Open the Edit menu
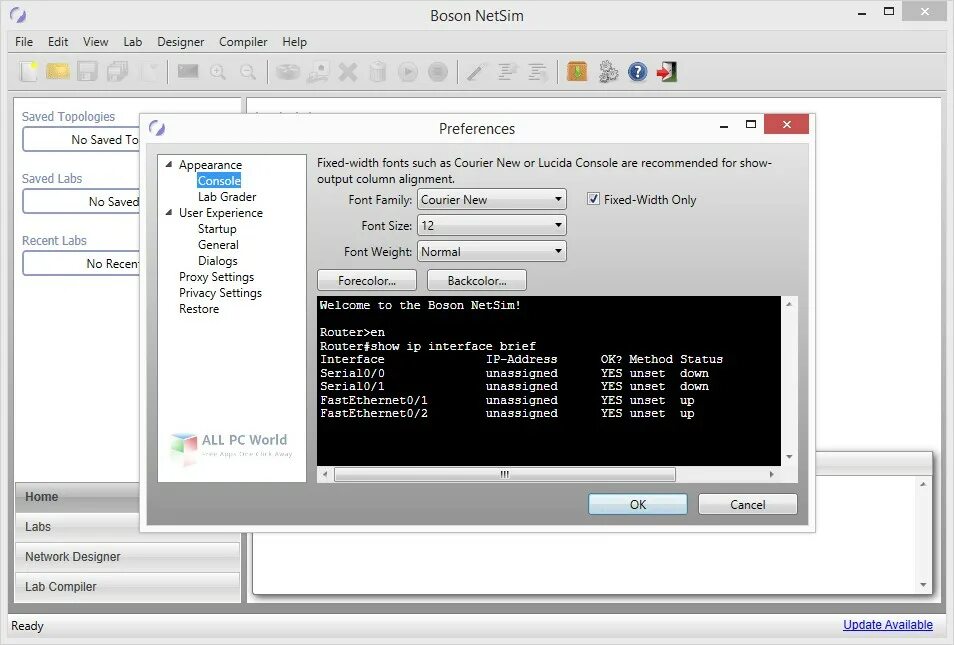 [x=58, y=41]
